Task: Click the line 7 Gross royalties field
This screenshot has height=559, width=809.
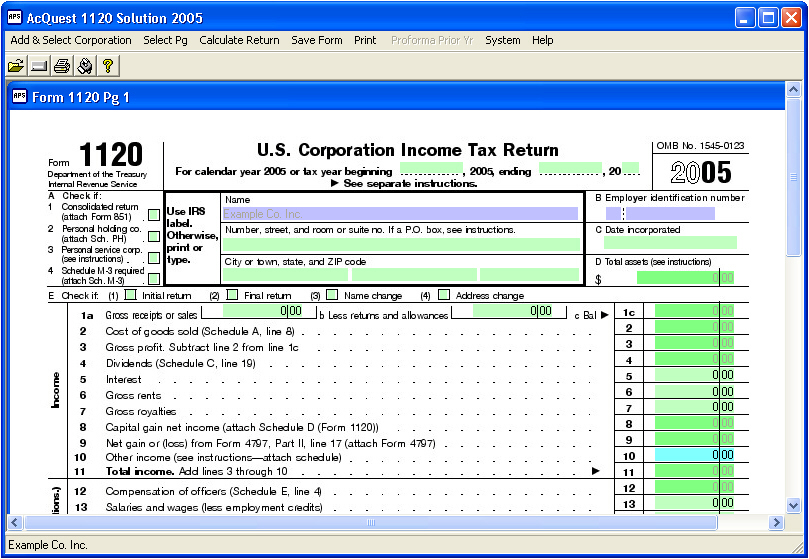Action: tap(694, 407)
